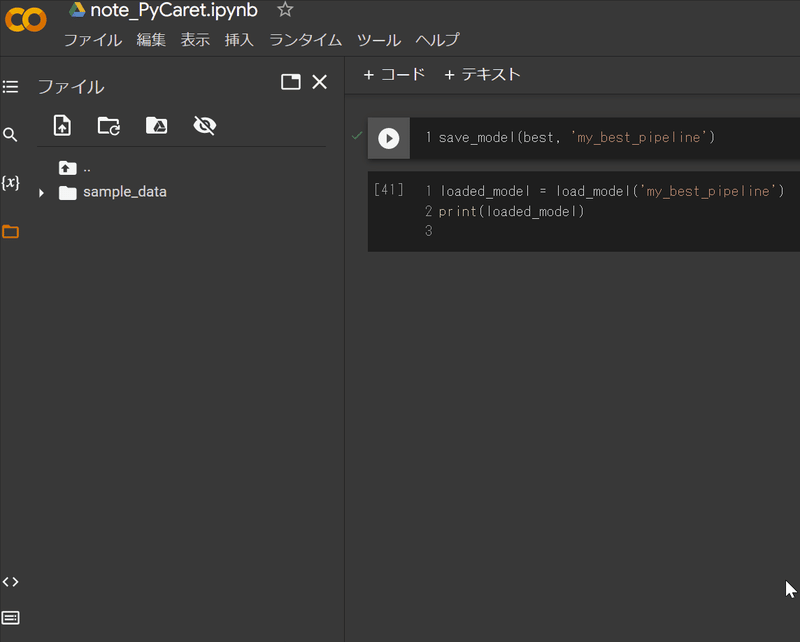Viewport: 800px width, 642px height.
Task: Open the ランタイム menu
Action: [305, 40]
